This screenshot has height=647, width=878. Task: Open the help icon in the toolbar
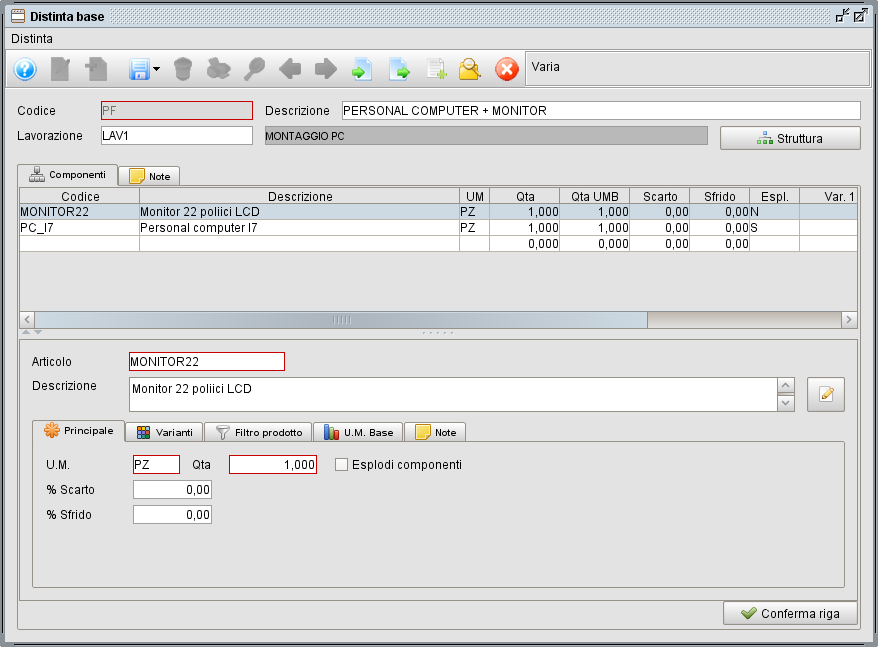[x=24, y=69]
